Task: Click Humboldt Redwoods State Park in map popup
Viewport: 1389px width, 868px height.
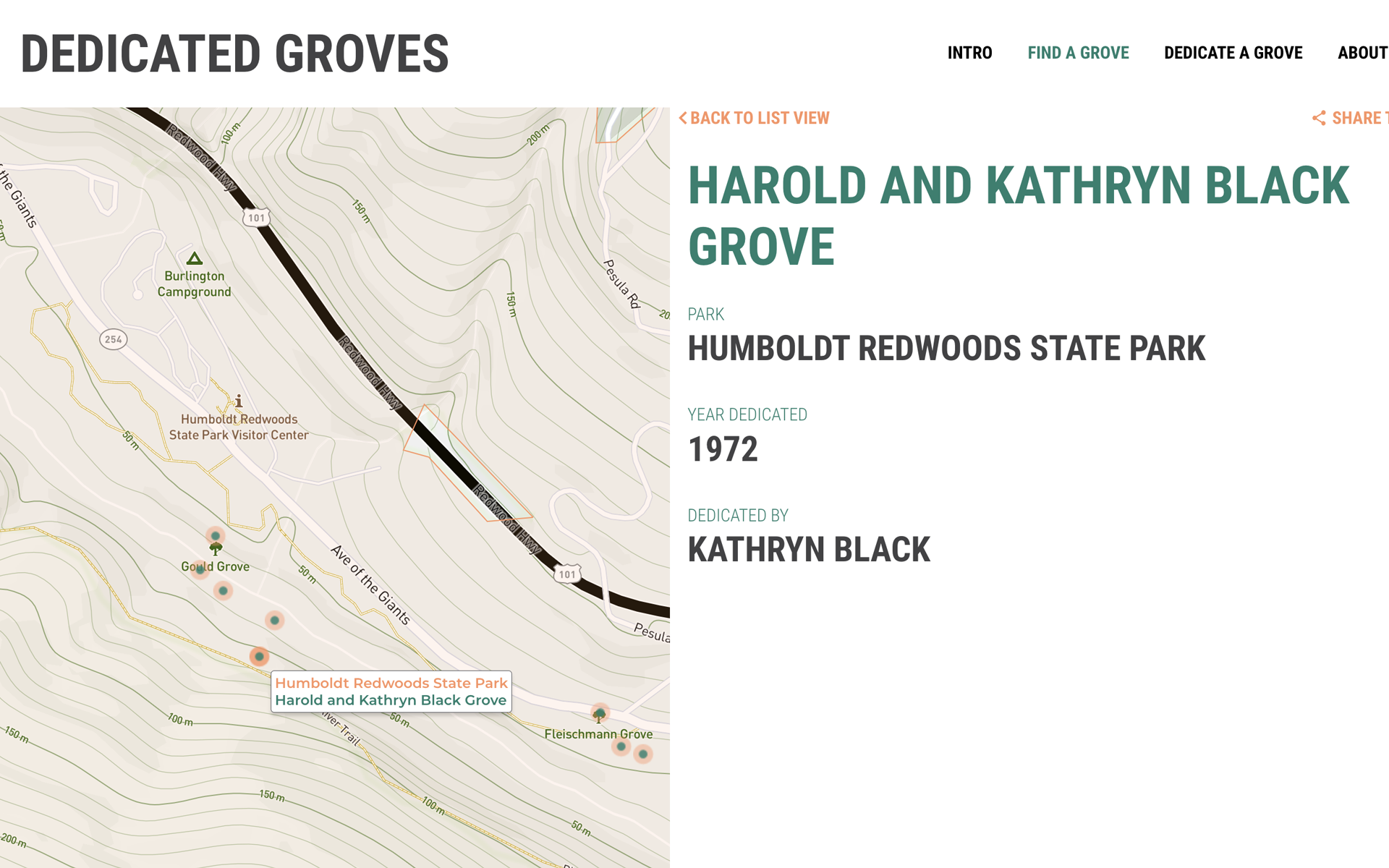Action: coord(391,683)
